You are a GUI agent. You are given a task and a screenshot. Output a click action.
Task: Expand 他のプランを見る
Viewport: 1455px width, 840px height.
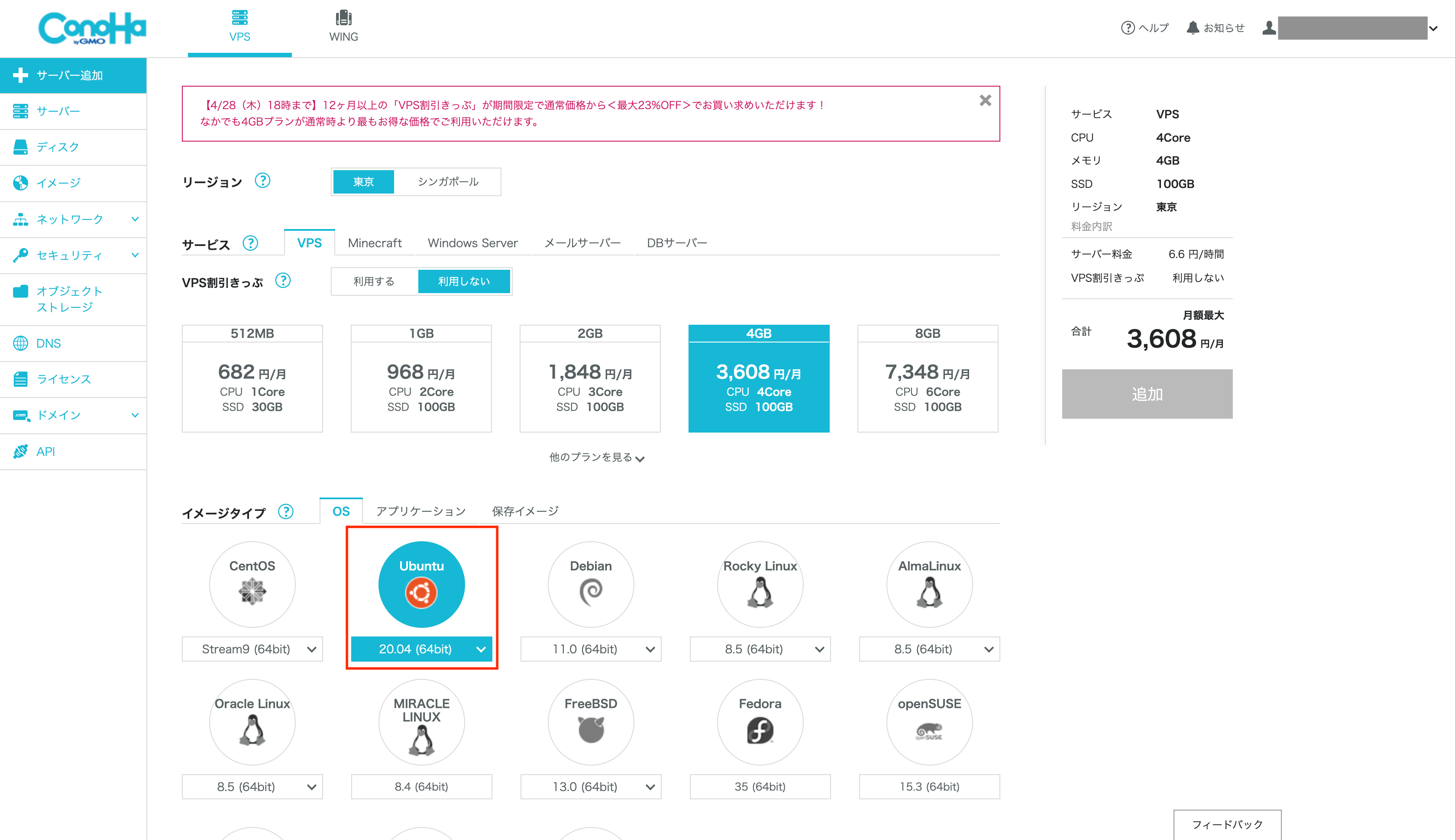click(597, 457)
